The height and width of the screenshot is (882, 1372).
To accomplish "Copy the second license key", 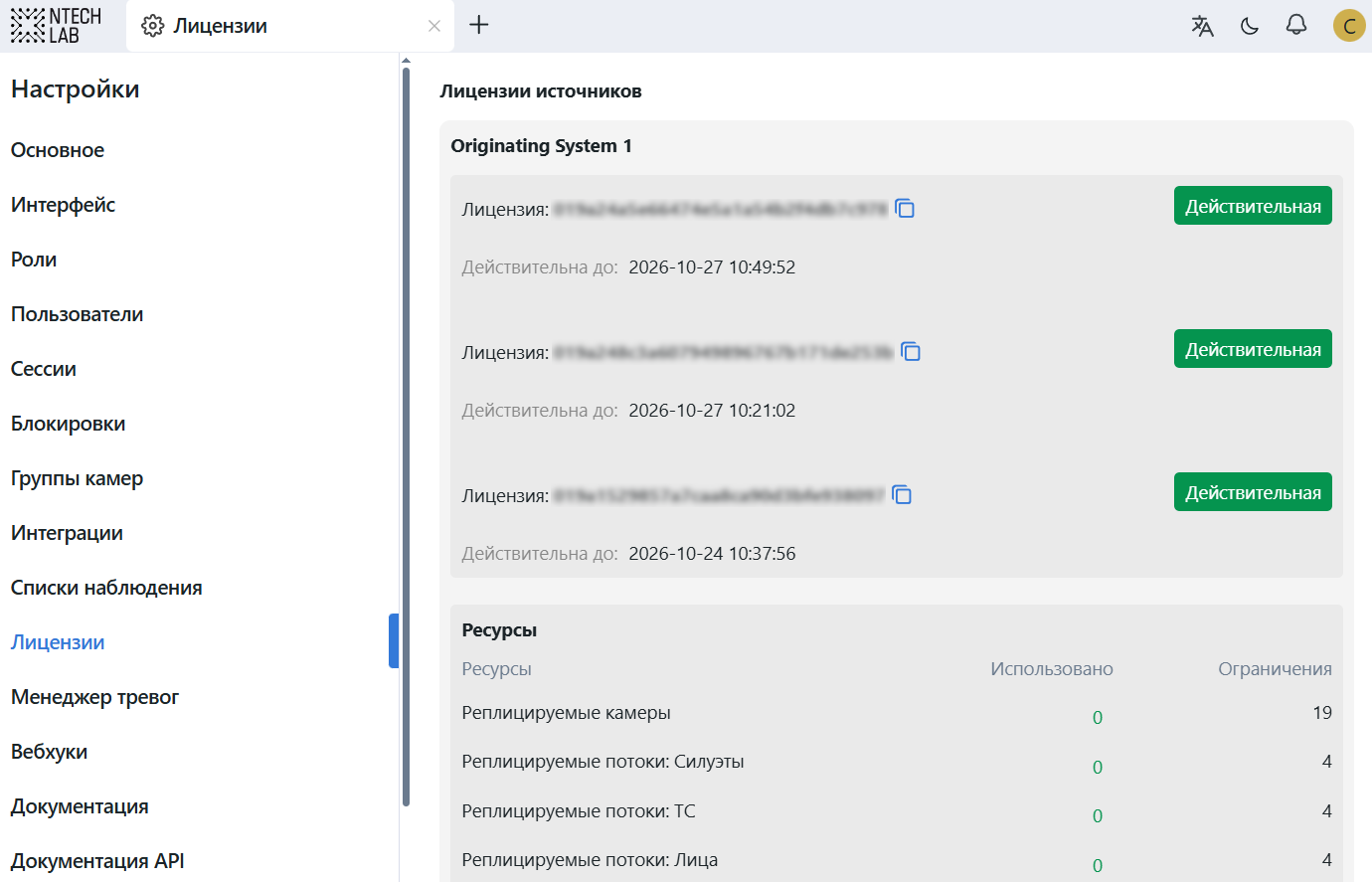I will [911, 352].
